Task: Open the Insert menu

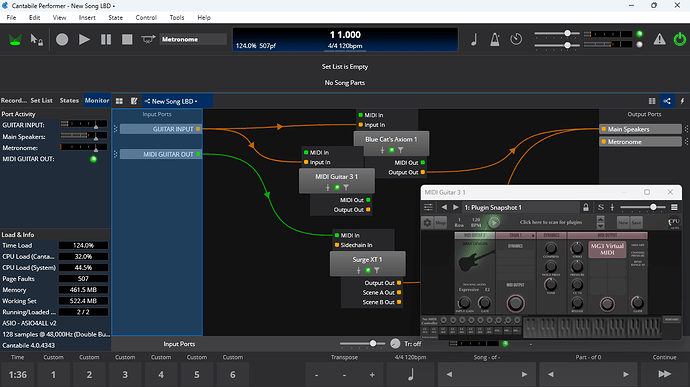Action: click(87, 18)
